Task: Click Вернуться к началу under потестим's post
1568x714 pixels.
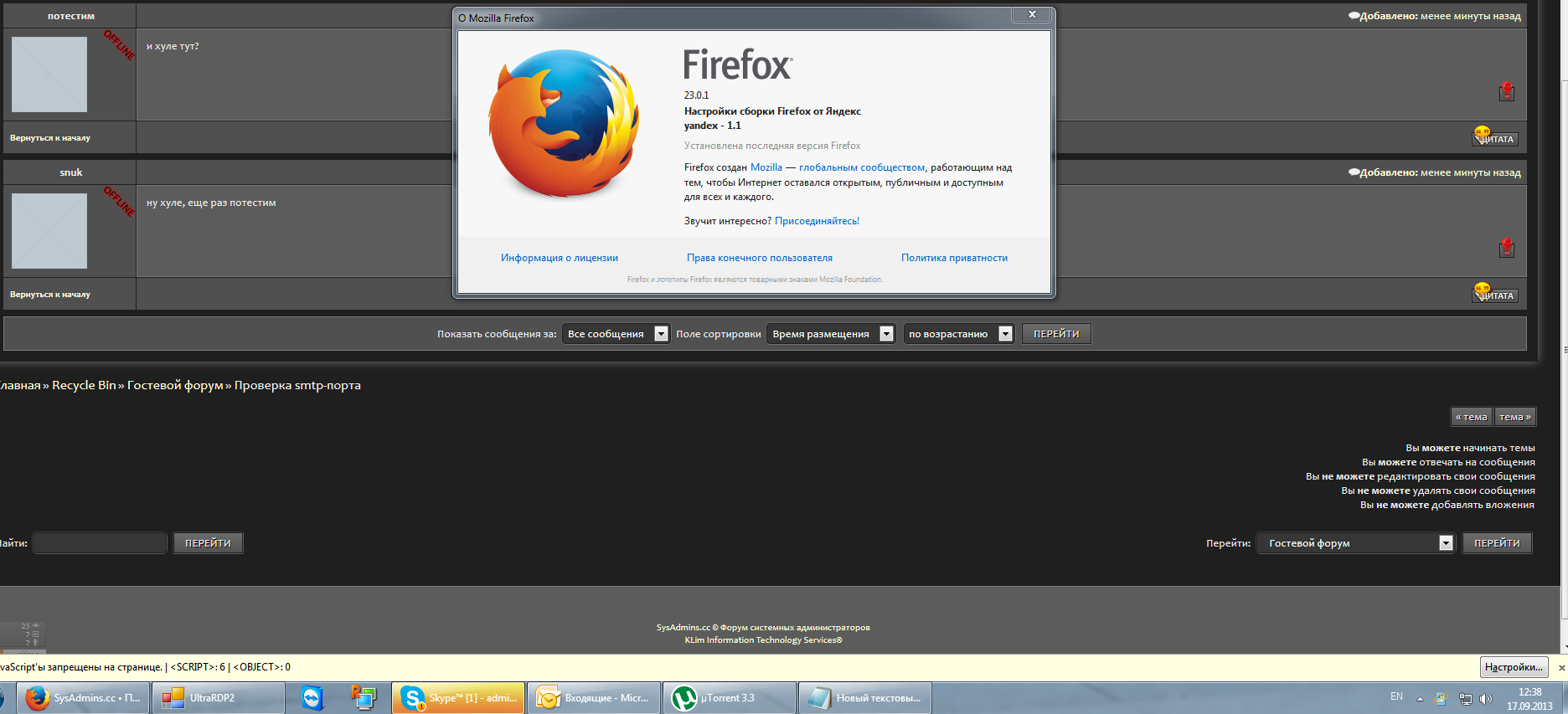Action: (50, 138)
